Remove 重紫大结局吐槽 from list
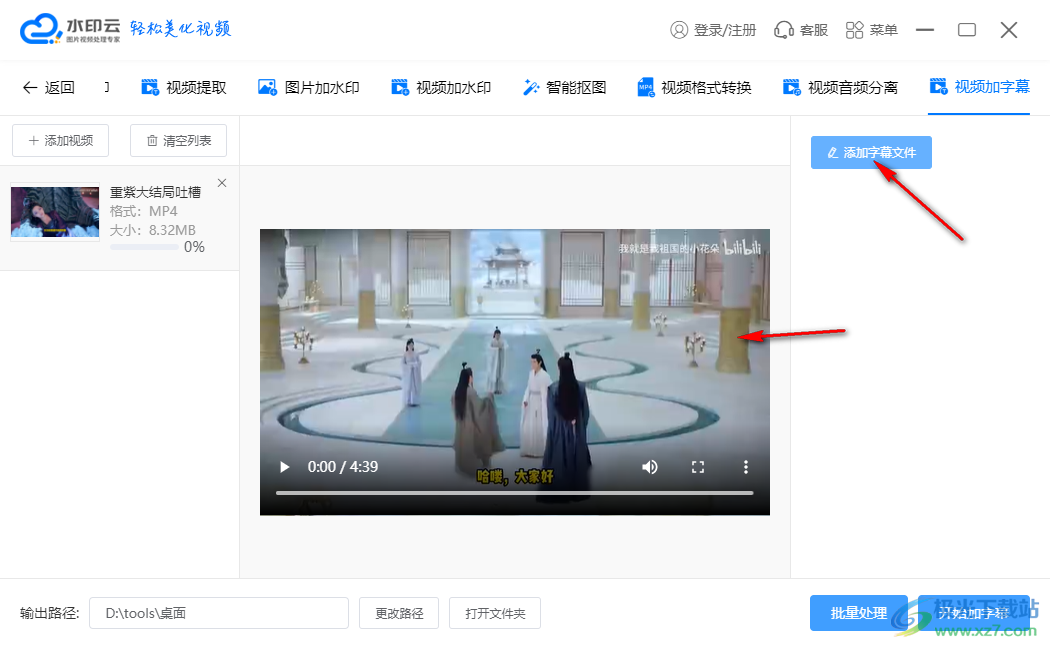 (x=222, y=183)
